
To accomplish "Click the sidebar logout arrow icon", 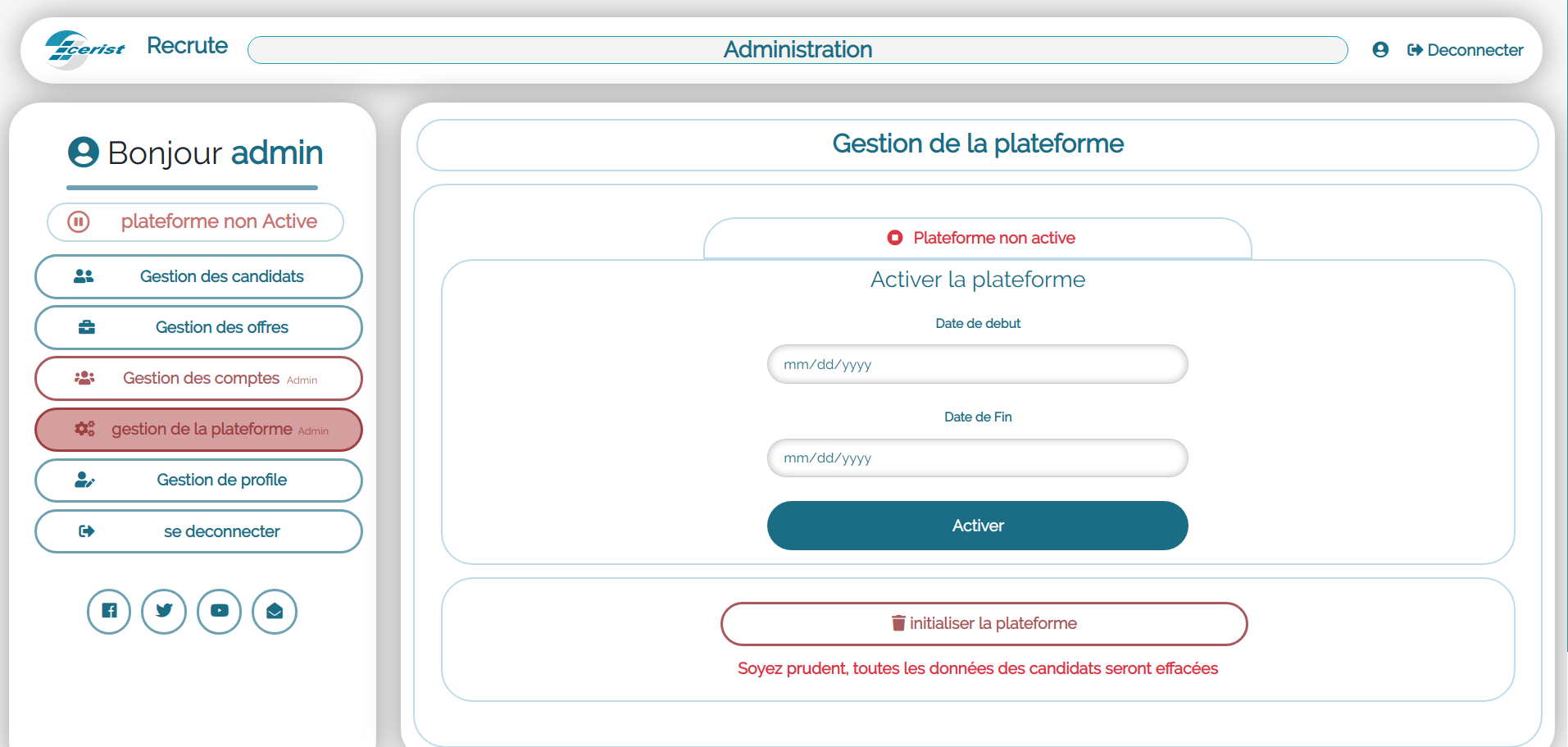I will point(87,531).
